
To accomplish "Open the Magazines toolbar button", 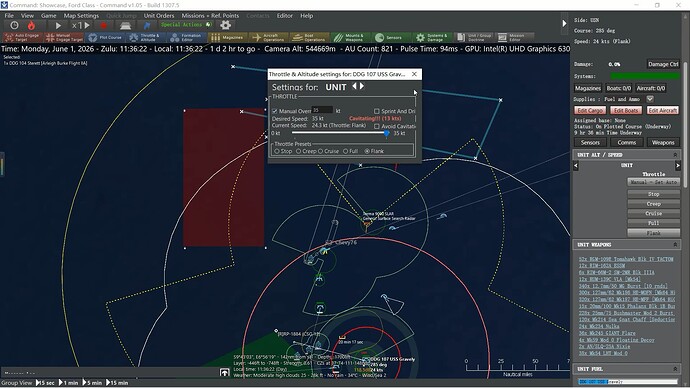I will coord(228,38).
